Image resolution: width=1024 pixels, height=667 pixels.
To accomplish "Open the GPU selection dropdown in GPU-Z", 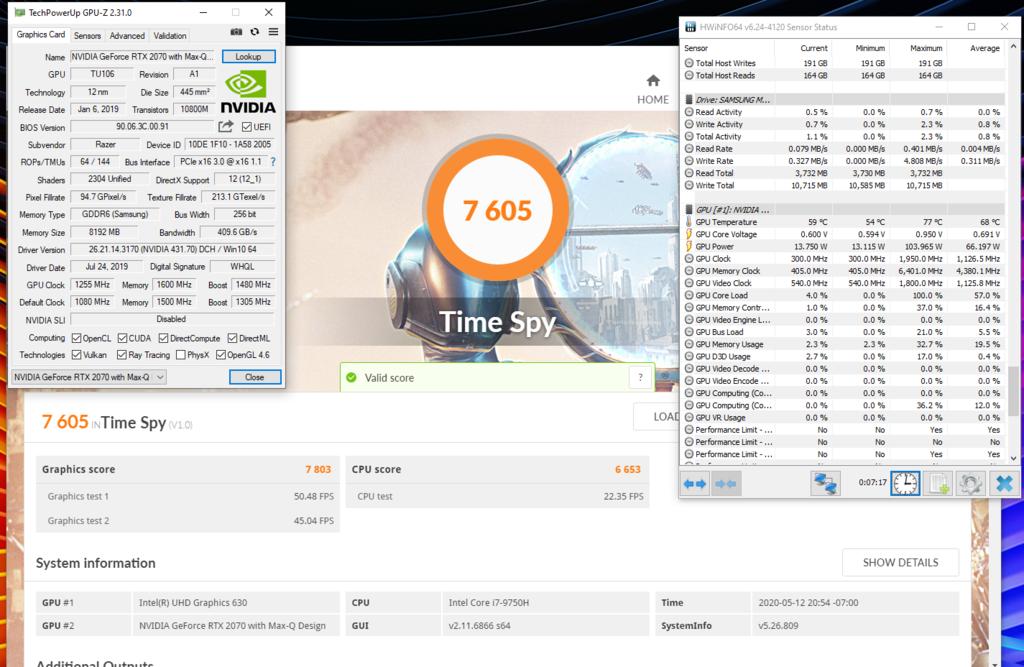I will pyautogui.click(x=89, y=377).
